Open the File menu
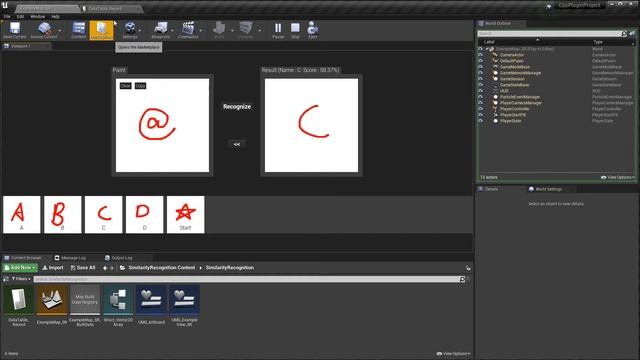Image resolution: width=640 pixels, height=360 pixels. pos(7,17)
